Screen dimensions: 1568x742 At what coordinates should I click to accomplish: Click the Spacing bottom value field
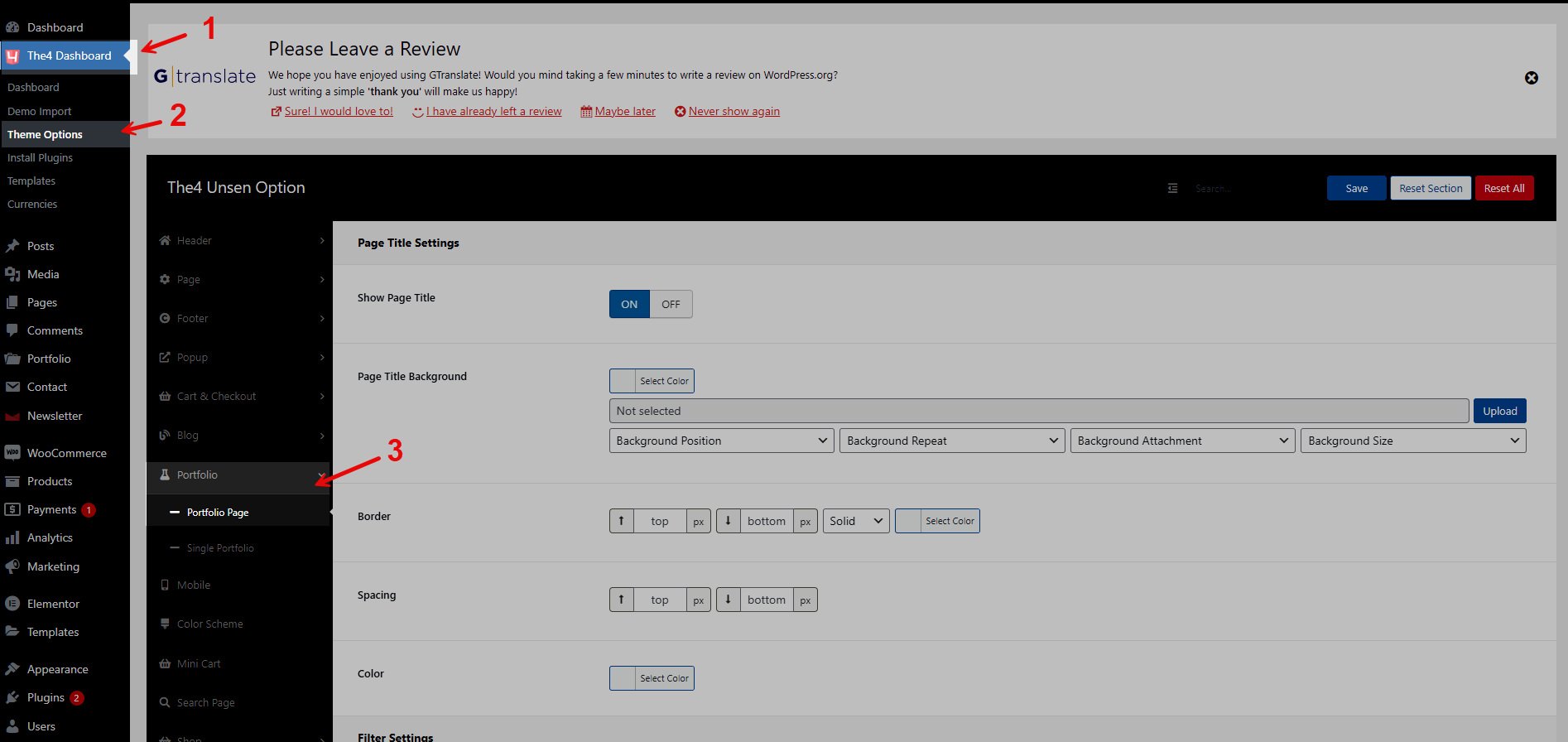coord(767,600)
